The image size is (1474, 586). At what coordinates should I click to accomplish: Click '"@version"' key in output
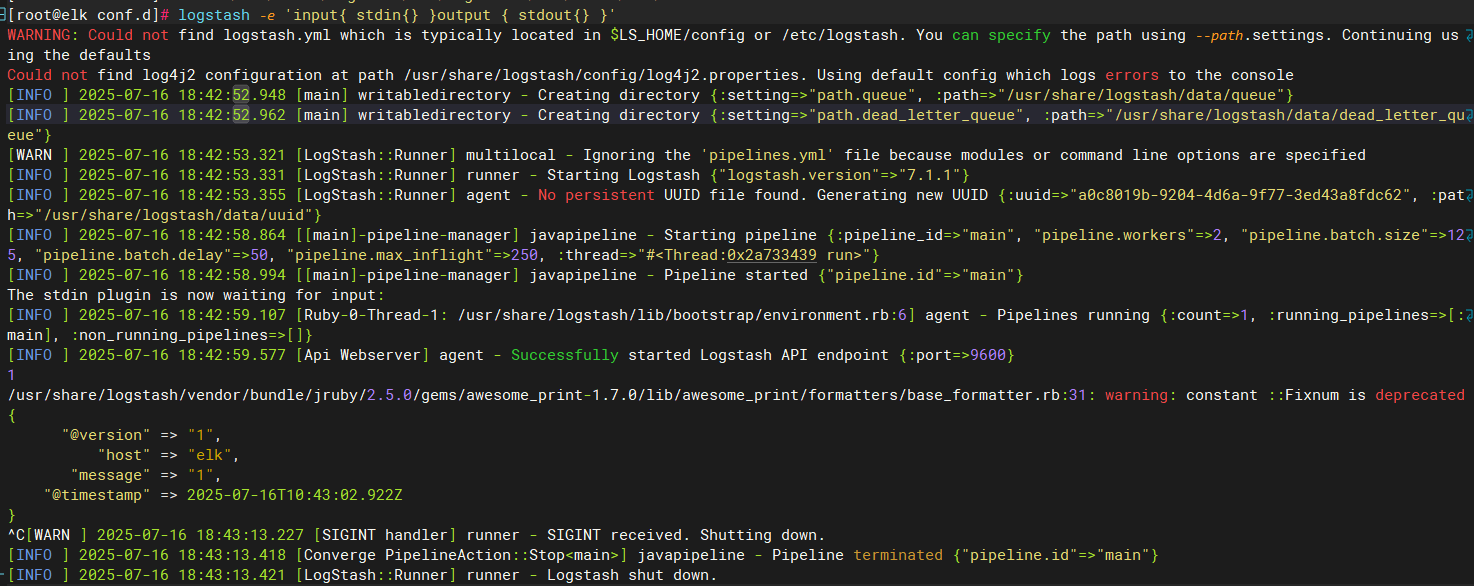105,435
